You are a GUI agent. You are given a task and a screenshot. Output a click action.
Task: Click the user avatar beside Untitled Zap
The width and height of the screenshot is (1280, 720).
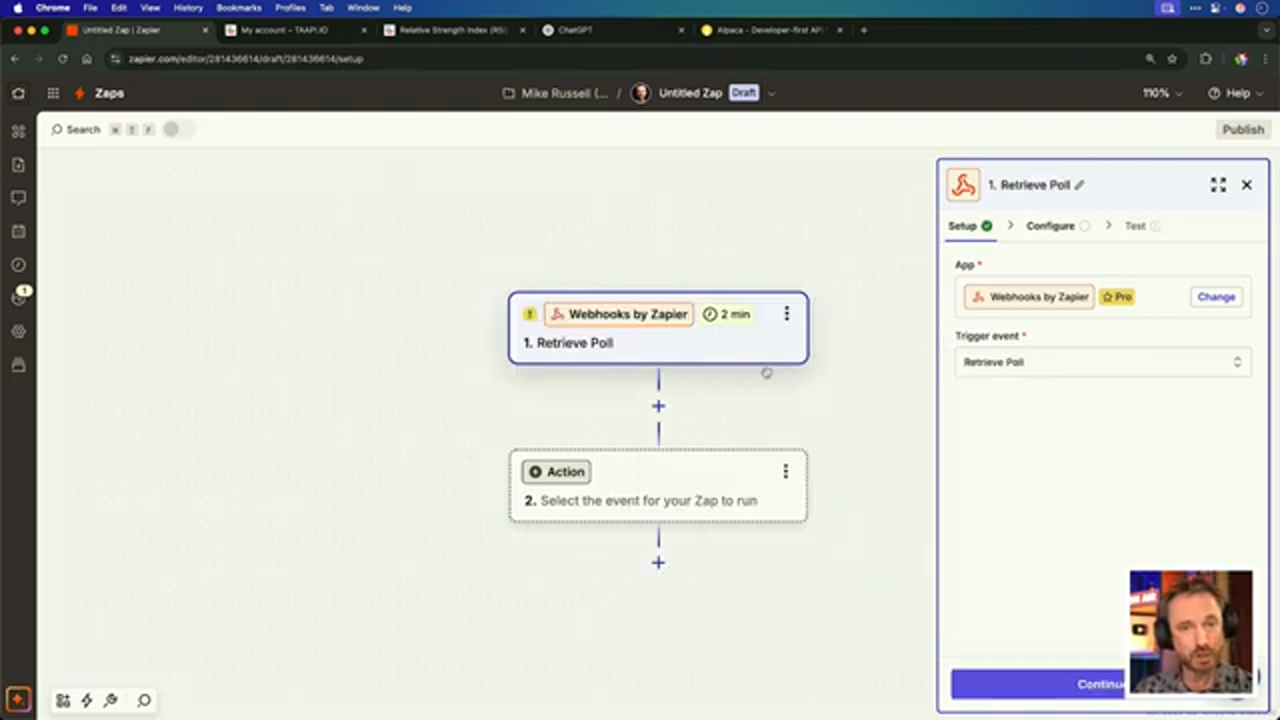click(640, 93)
